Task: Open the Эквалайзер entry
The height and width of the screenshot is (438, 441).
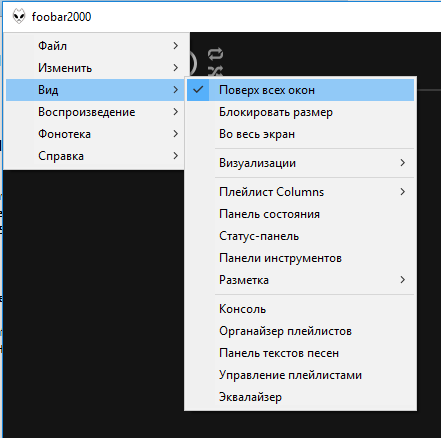Action: point(300,397)
